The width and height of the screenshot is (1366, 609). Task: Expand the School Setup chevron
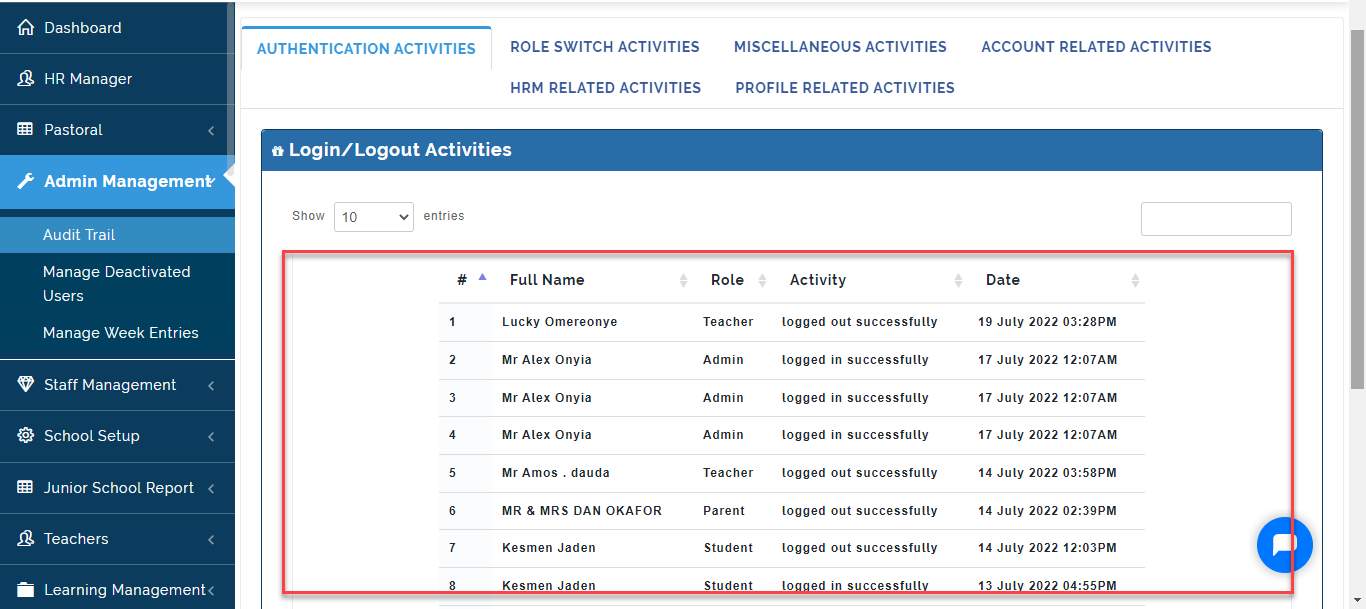(x=211, y=437)
